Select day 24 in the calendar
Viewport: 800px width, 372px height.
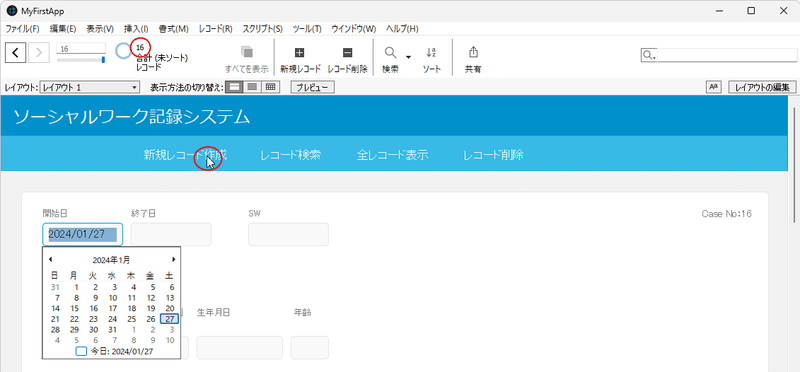[x=113, y=319]
